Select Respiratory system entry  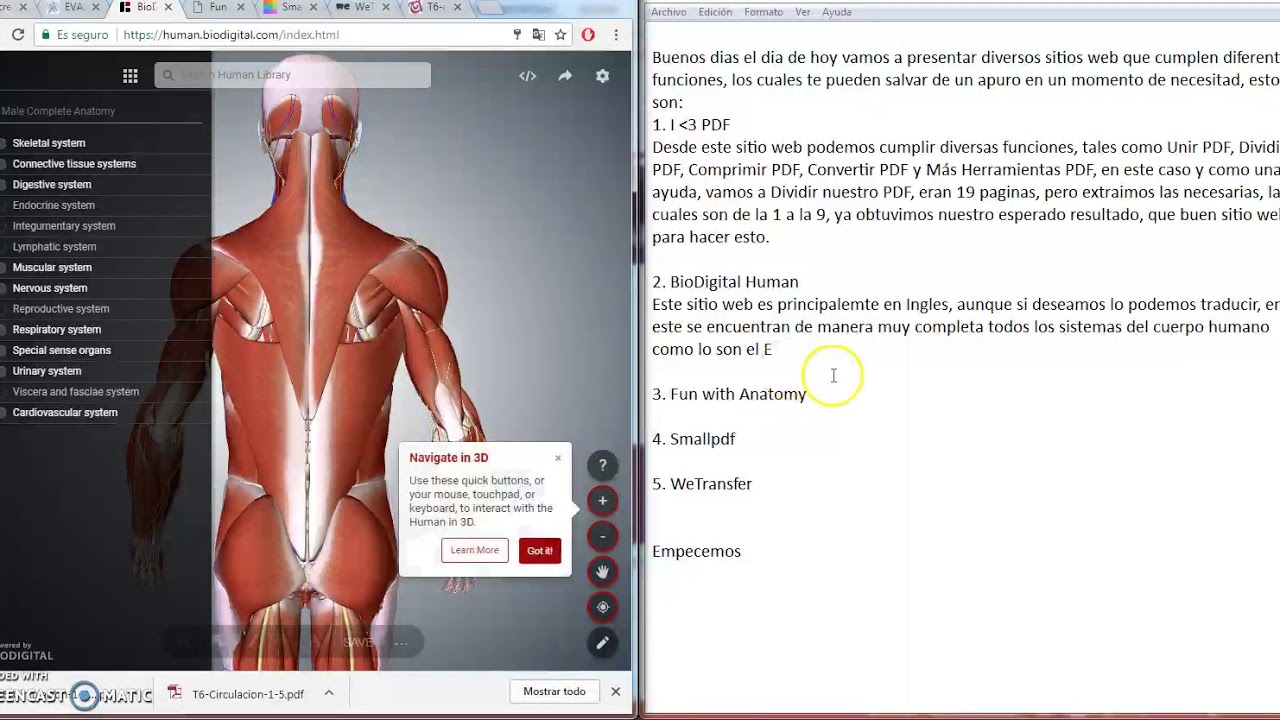[x=57, y=330]
